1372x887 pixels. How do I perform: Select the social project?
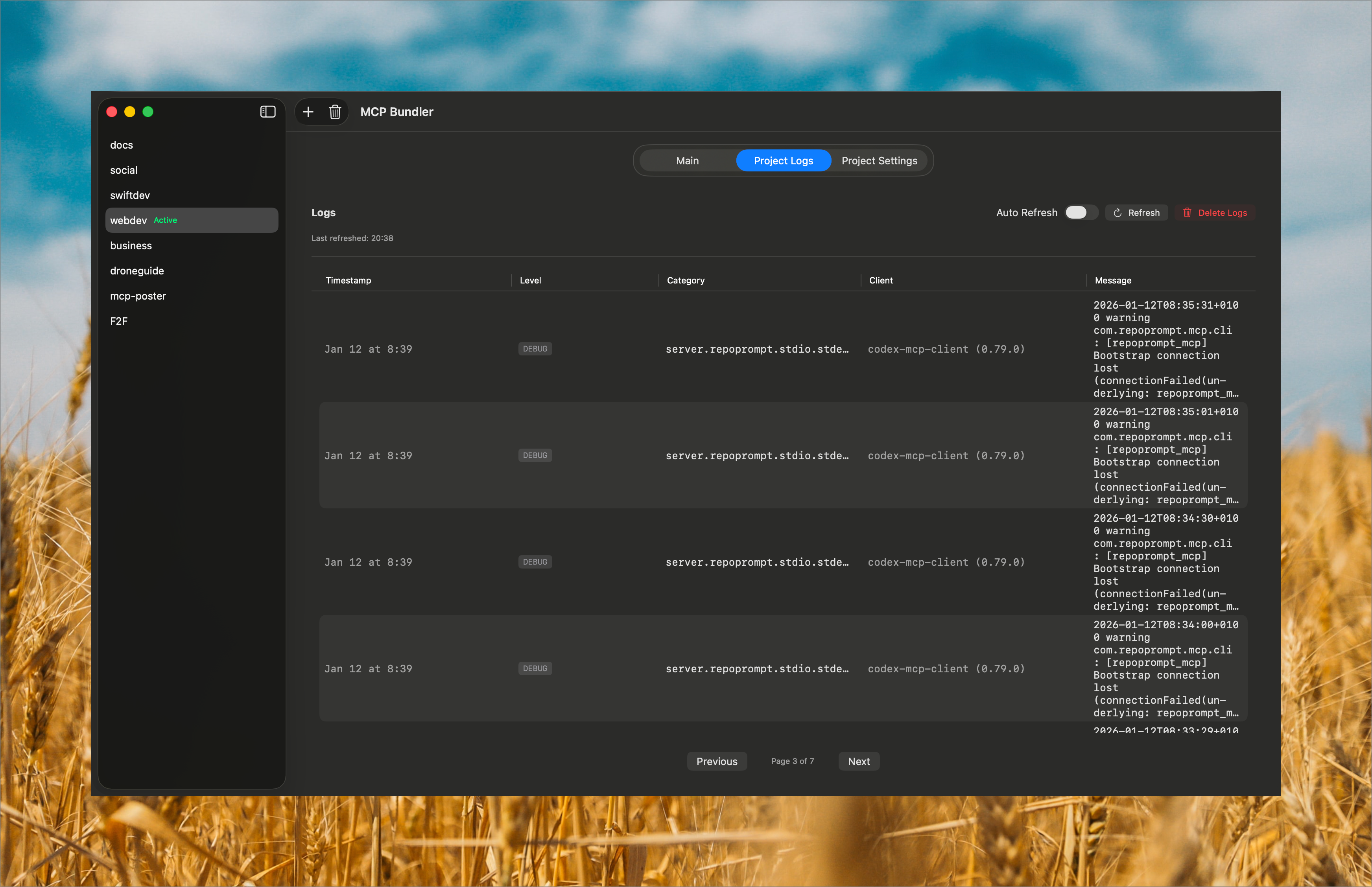click(x=191, y=170)
